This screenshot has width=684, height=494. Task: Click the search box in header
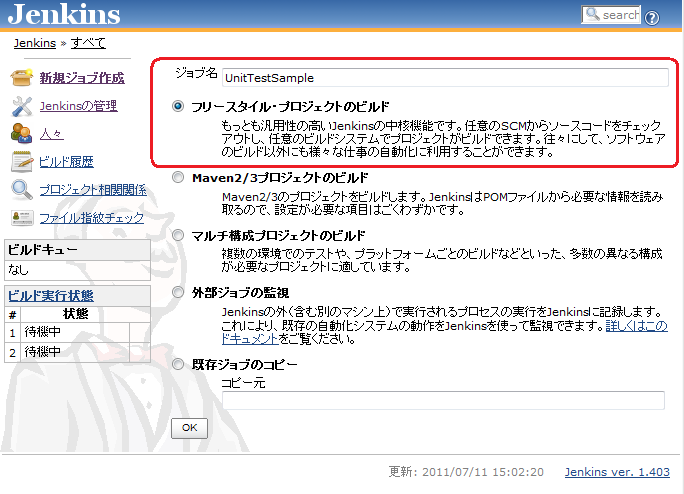coord(611,15)
